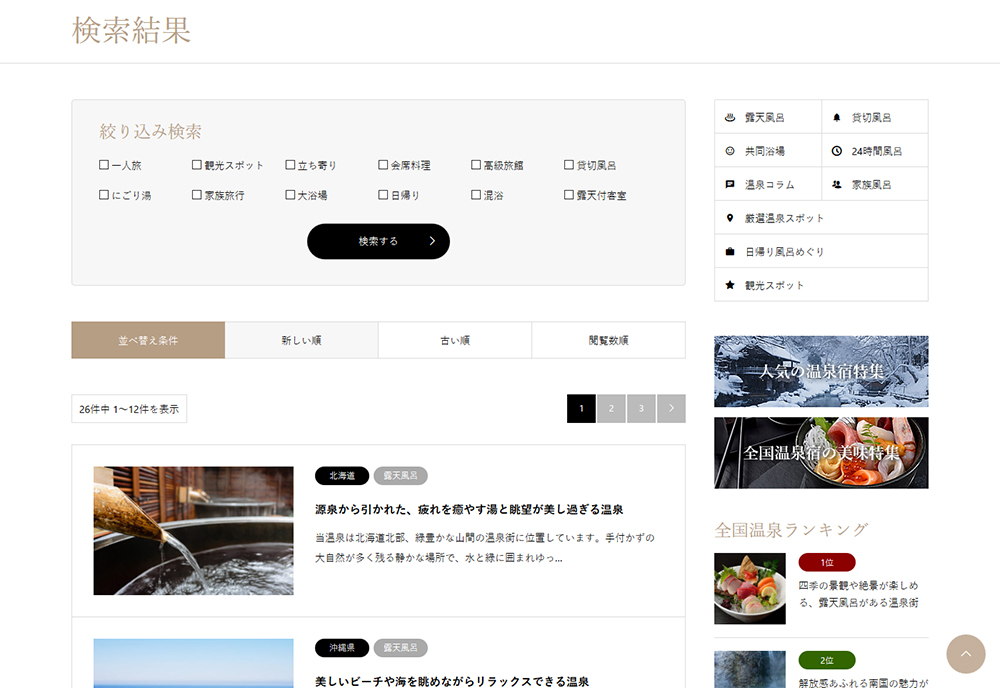Open the 2位 ranking waterfall thumbnail
Screen dimensions: 1000x688
click(750, 670)
